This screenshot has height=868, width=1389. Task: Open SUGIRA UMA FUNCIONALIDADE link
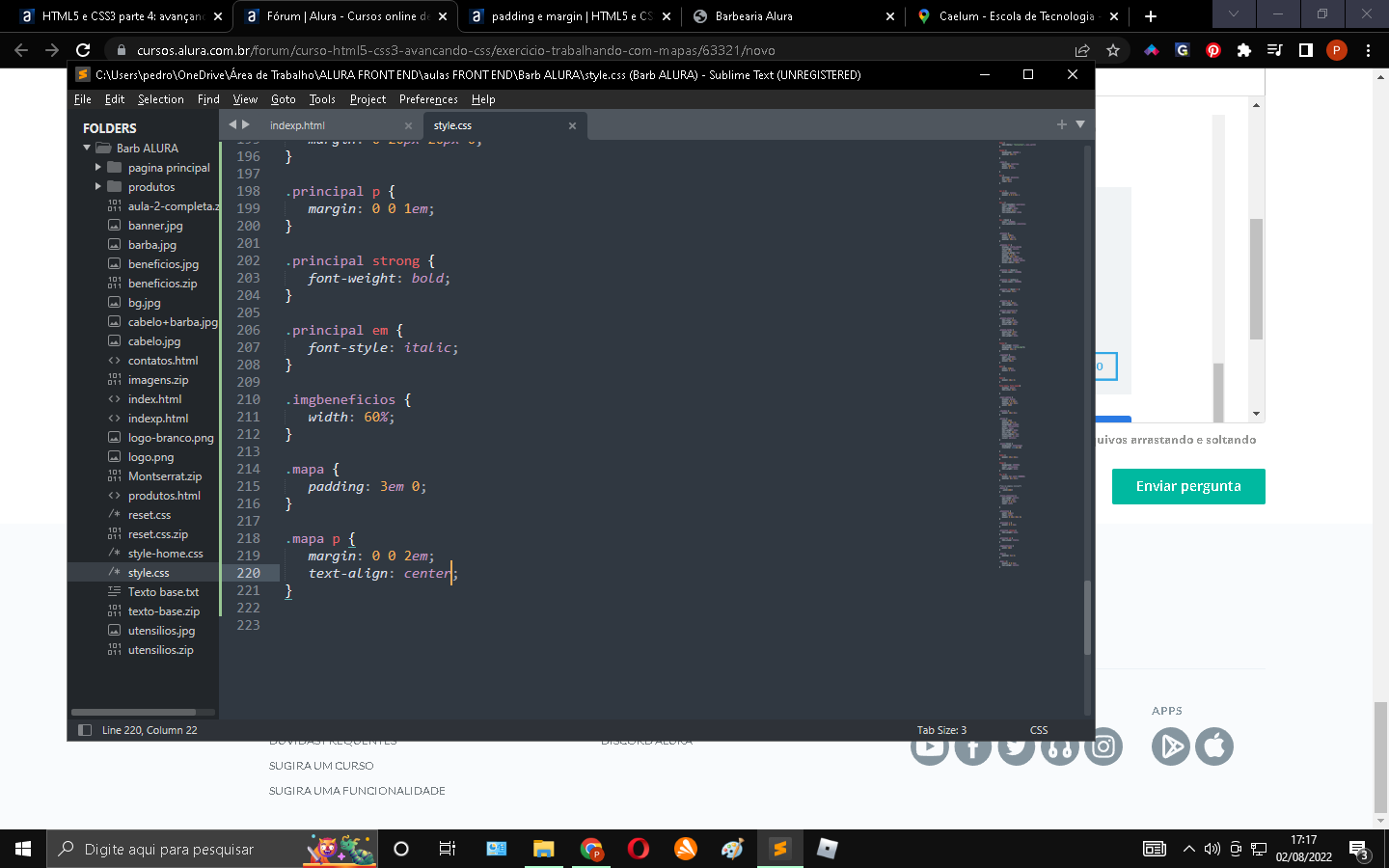click(357, 791)
